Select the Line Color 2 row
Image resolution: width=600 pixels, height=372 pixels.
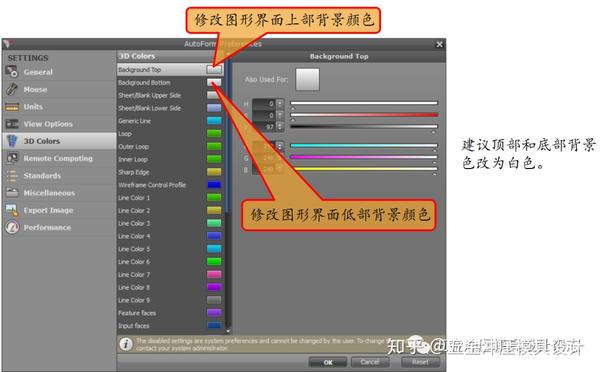point(170,210)
